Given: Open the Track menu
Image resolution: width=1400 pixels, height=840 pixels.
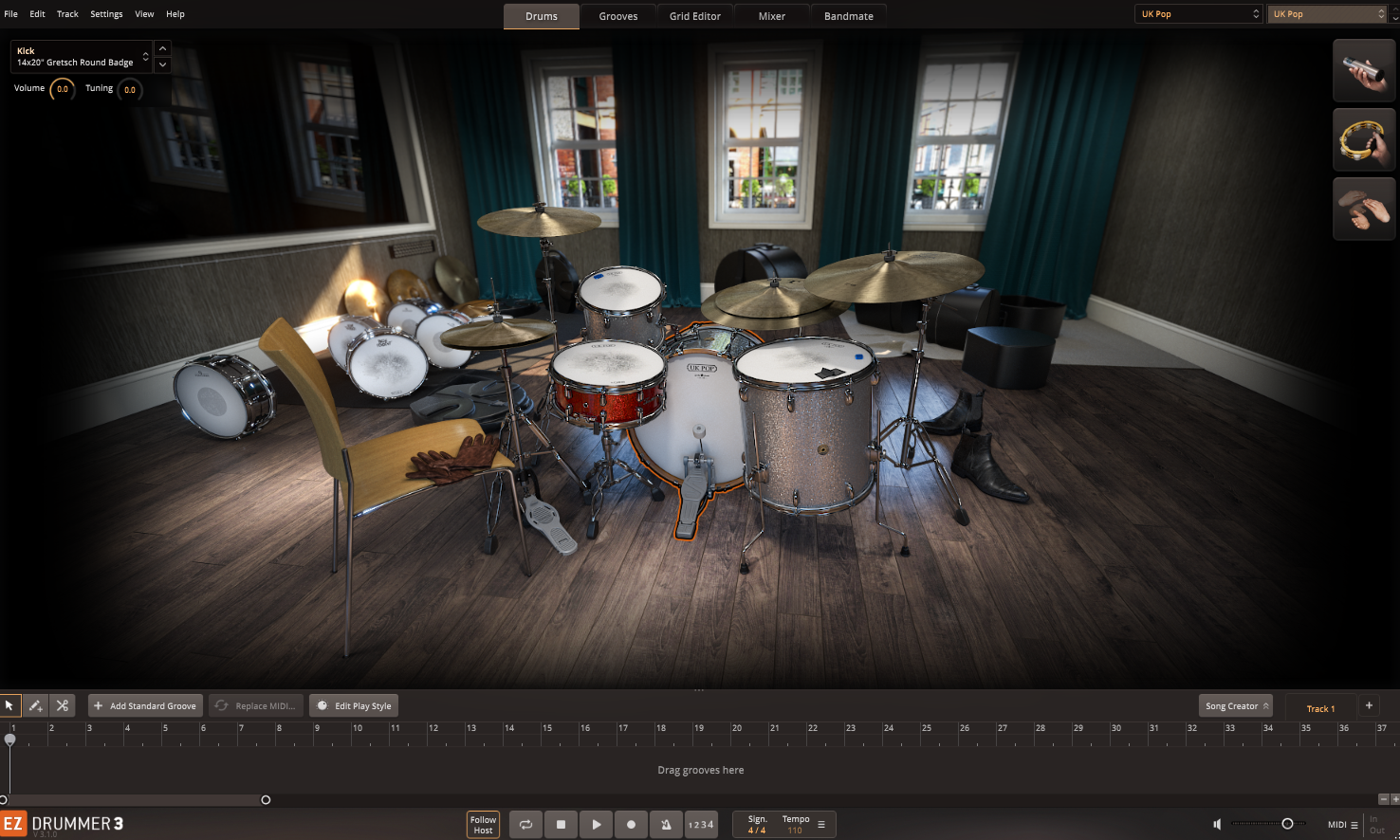Looking at the screenshot, I should click(x=67, y=14).
